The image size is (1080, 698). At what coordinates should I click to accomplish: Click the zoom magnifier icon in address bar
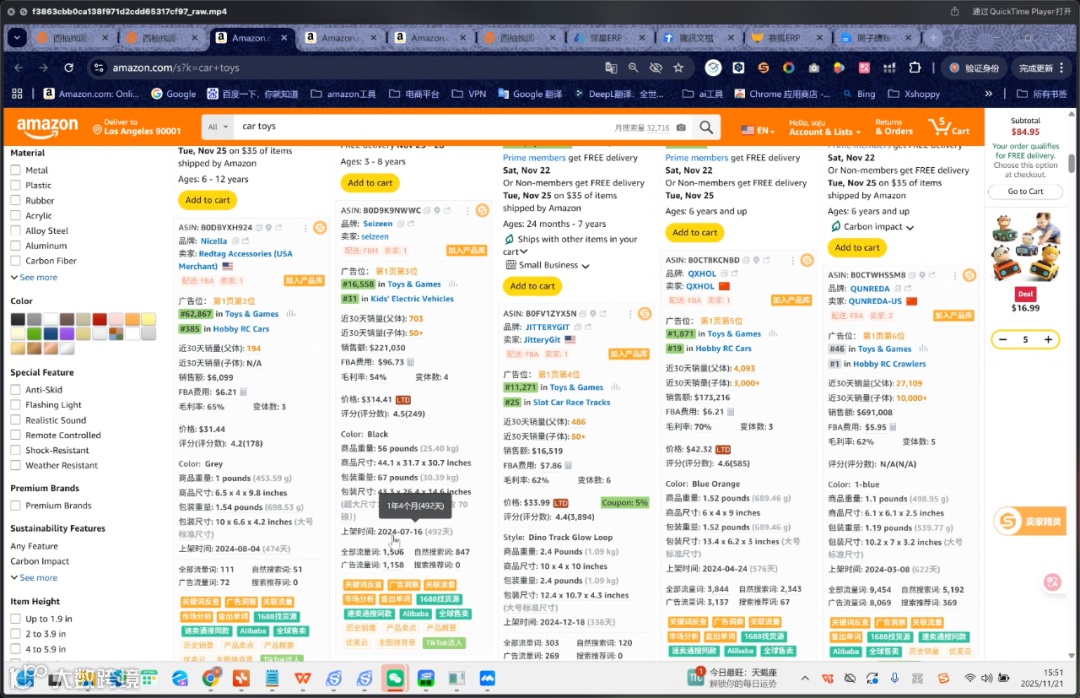(634, 68)
